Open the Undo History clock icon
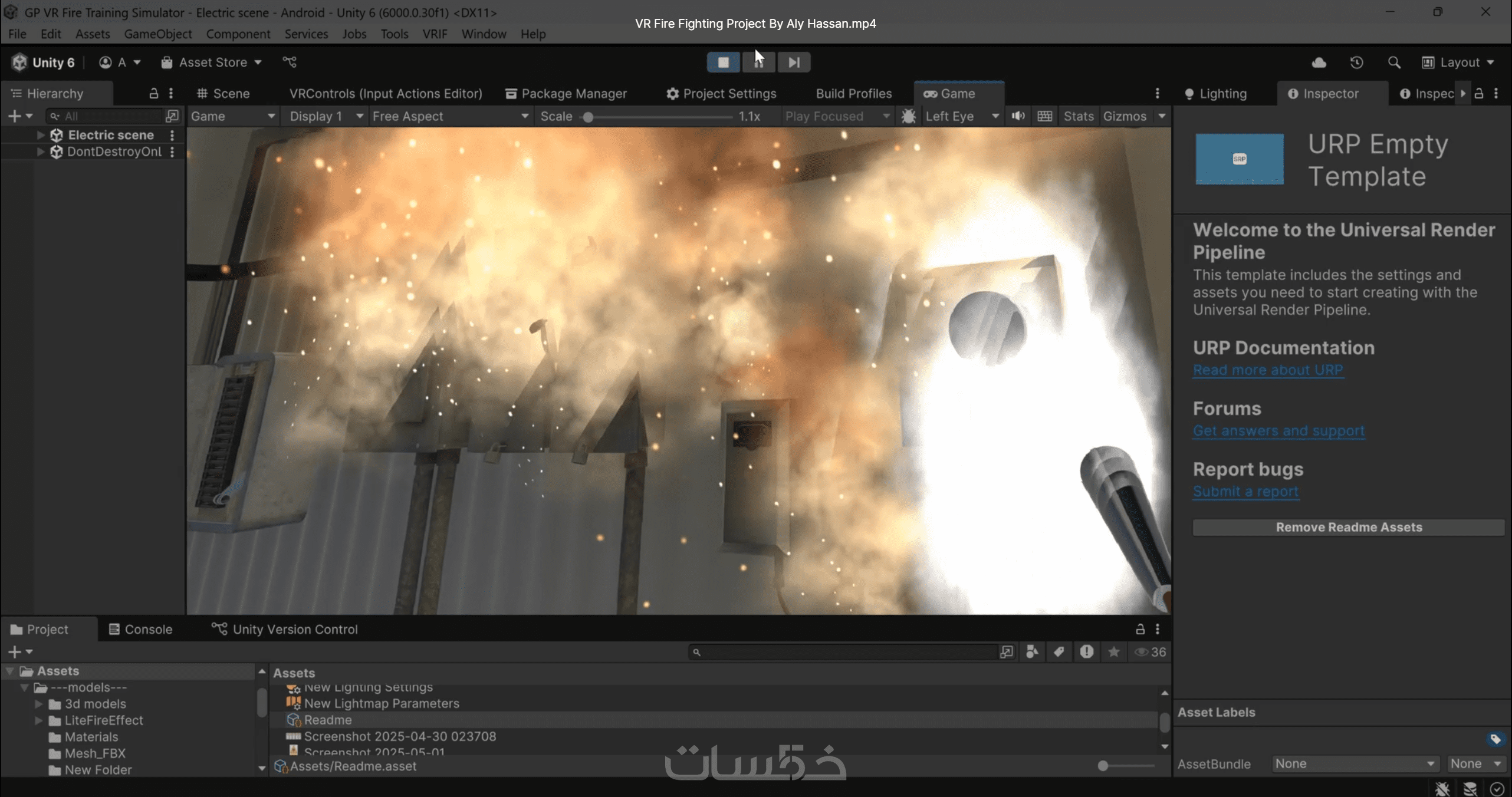 [1356, 62]
